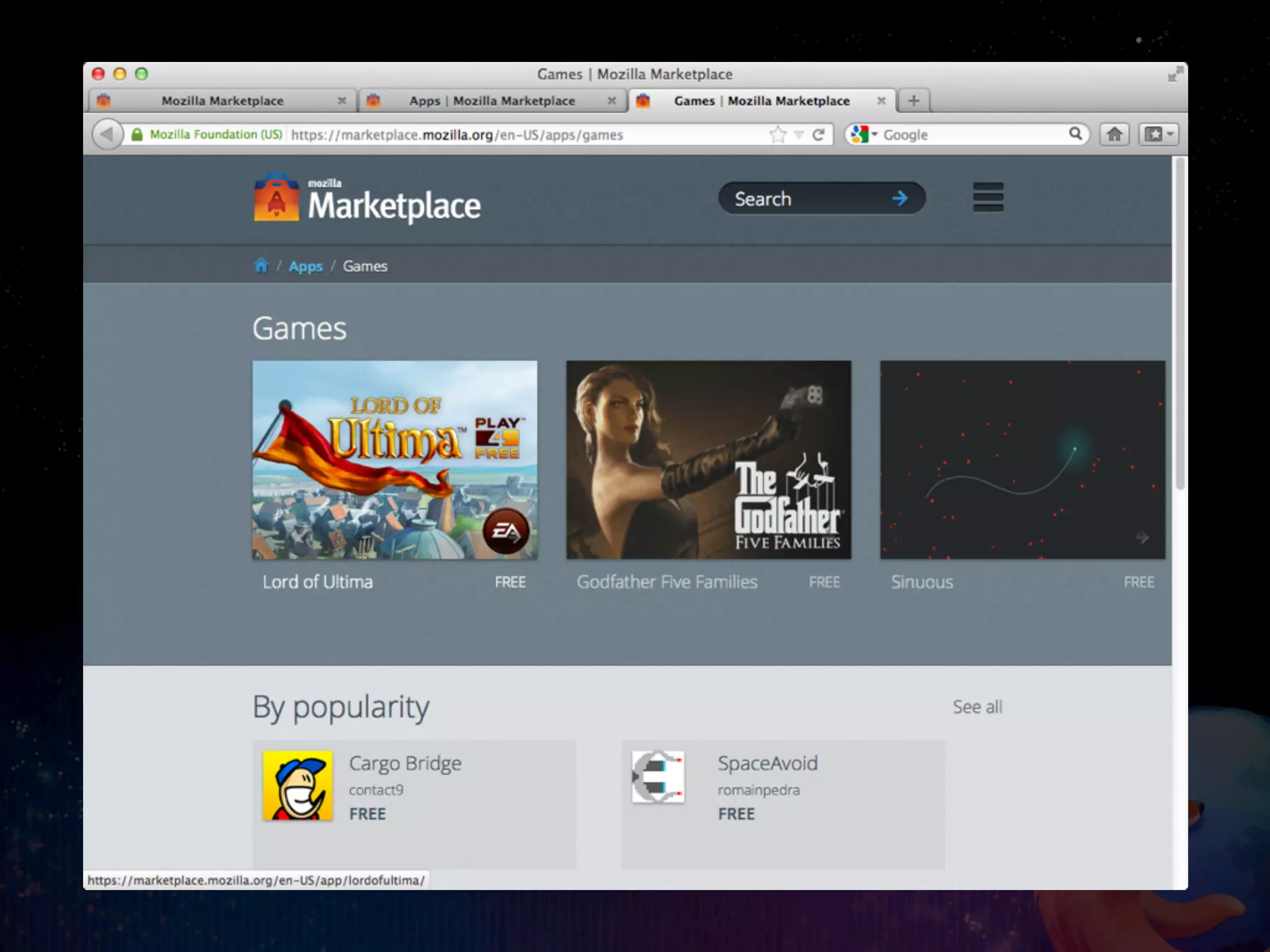The height and width of the screenshot is (952, 1270).
Task: Click the blue search arrow icon
Action: 899,198
